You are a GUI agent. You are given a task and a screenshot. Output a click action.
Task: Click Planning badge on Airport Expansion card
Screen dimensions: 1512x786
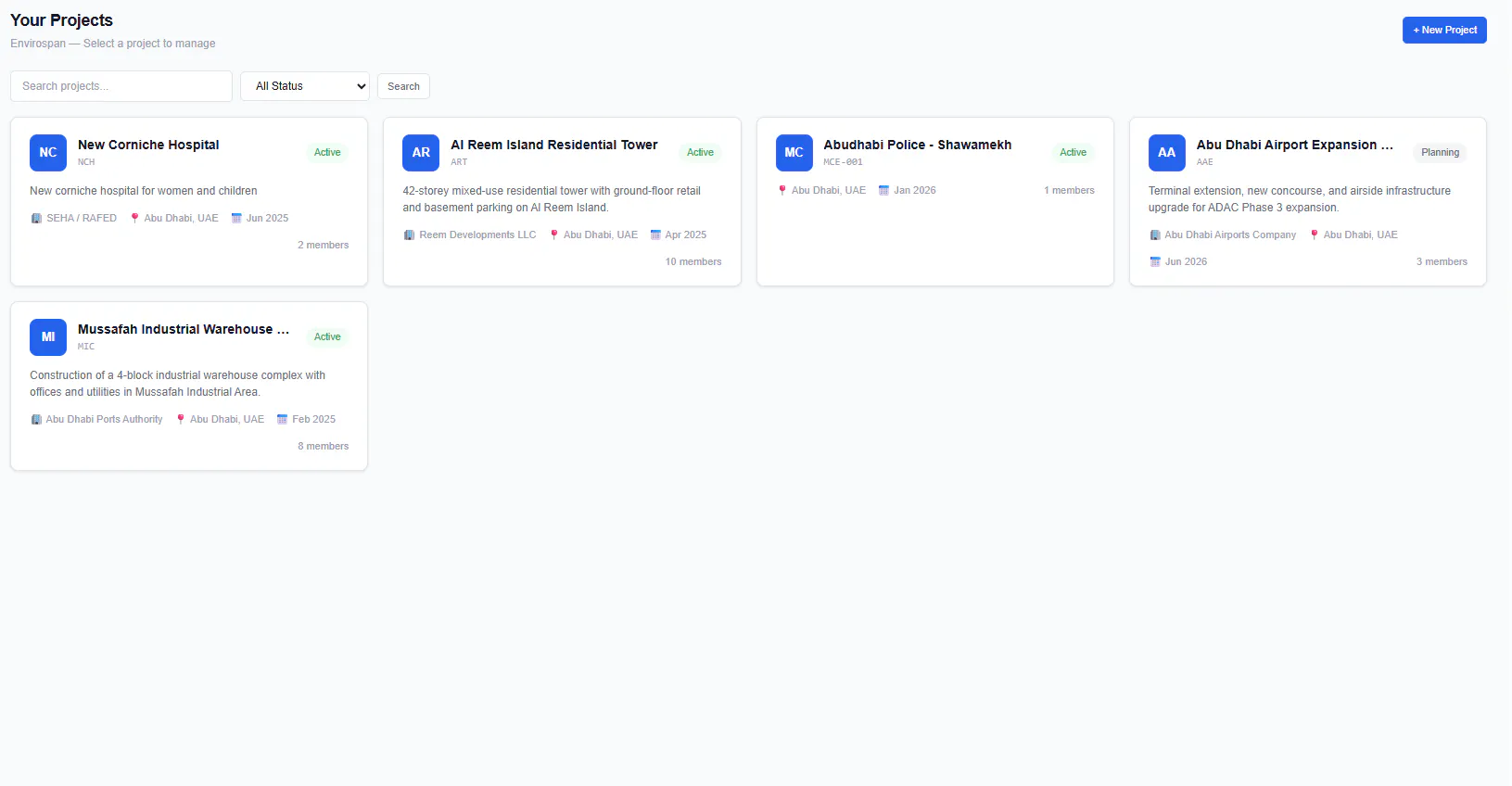(1440, 153)
